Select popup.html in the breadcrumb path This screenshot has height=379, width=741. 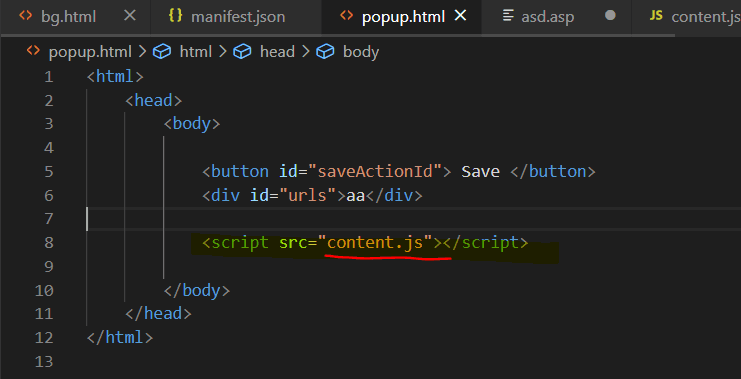pos(90,52)
